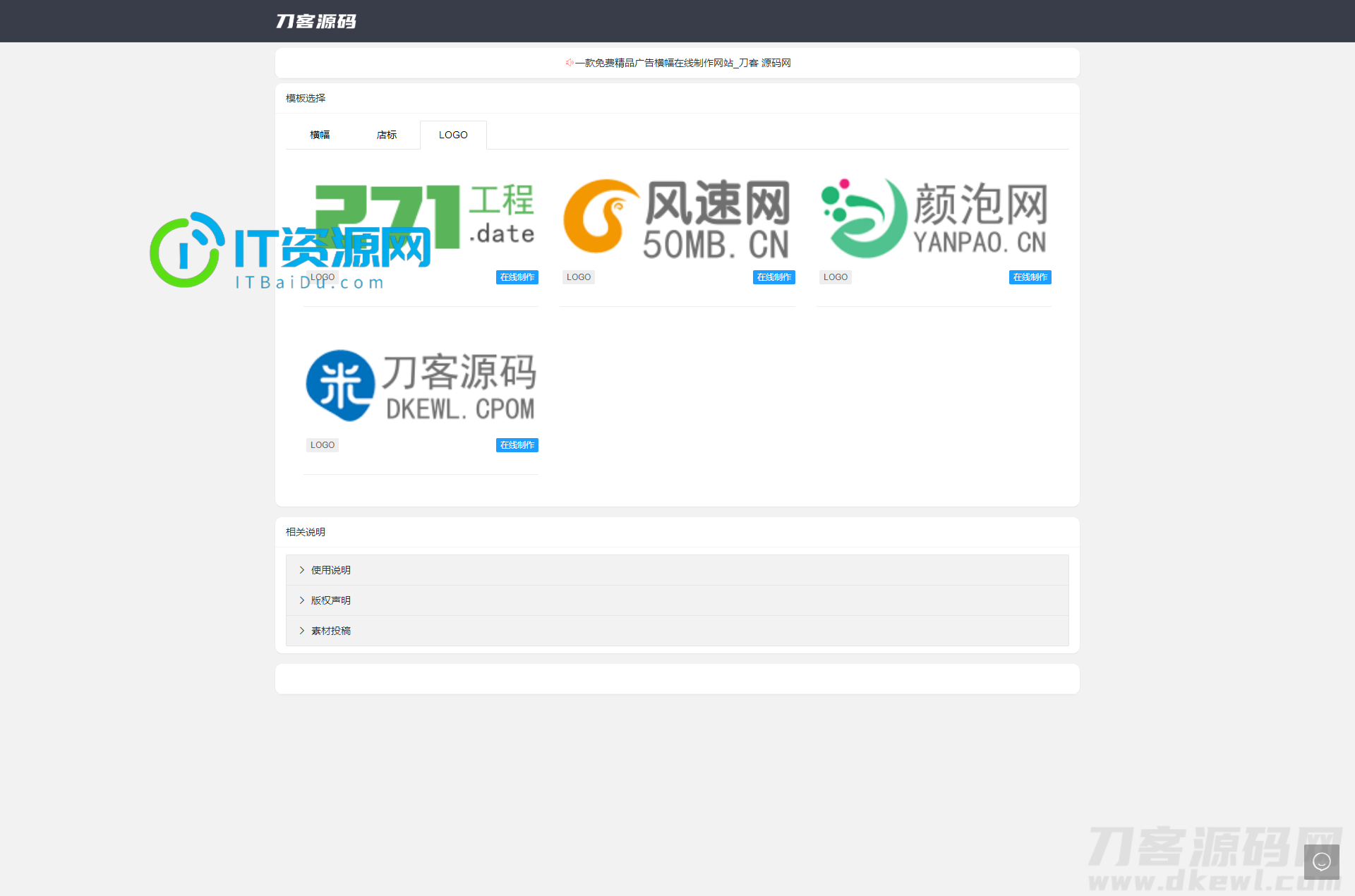Open the 刀客源码 DKEWL.CPOM logo template
Image resolution: width=1355 pixels, height=896 pixels.
tap(421, 386)
